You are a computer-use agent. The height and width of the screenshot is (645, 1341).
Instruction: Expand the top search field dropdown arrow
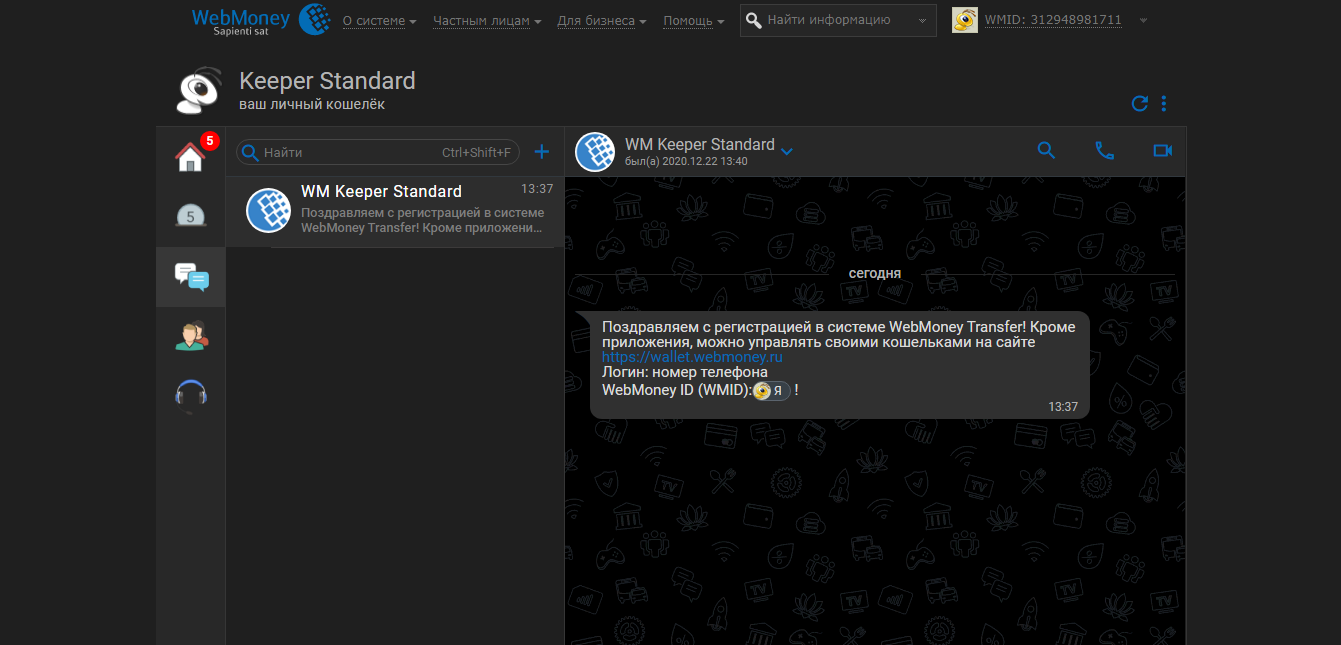tap(921, 20)
